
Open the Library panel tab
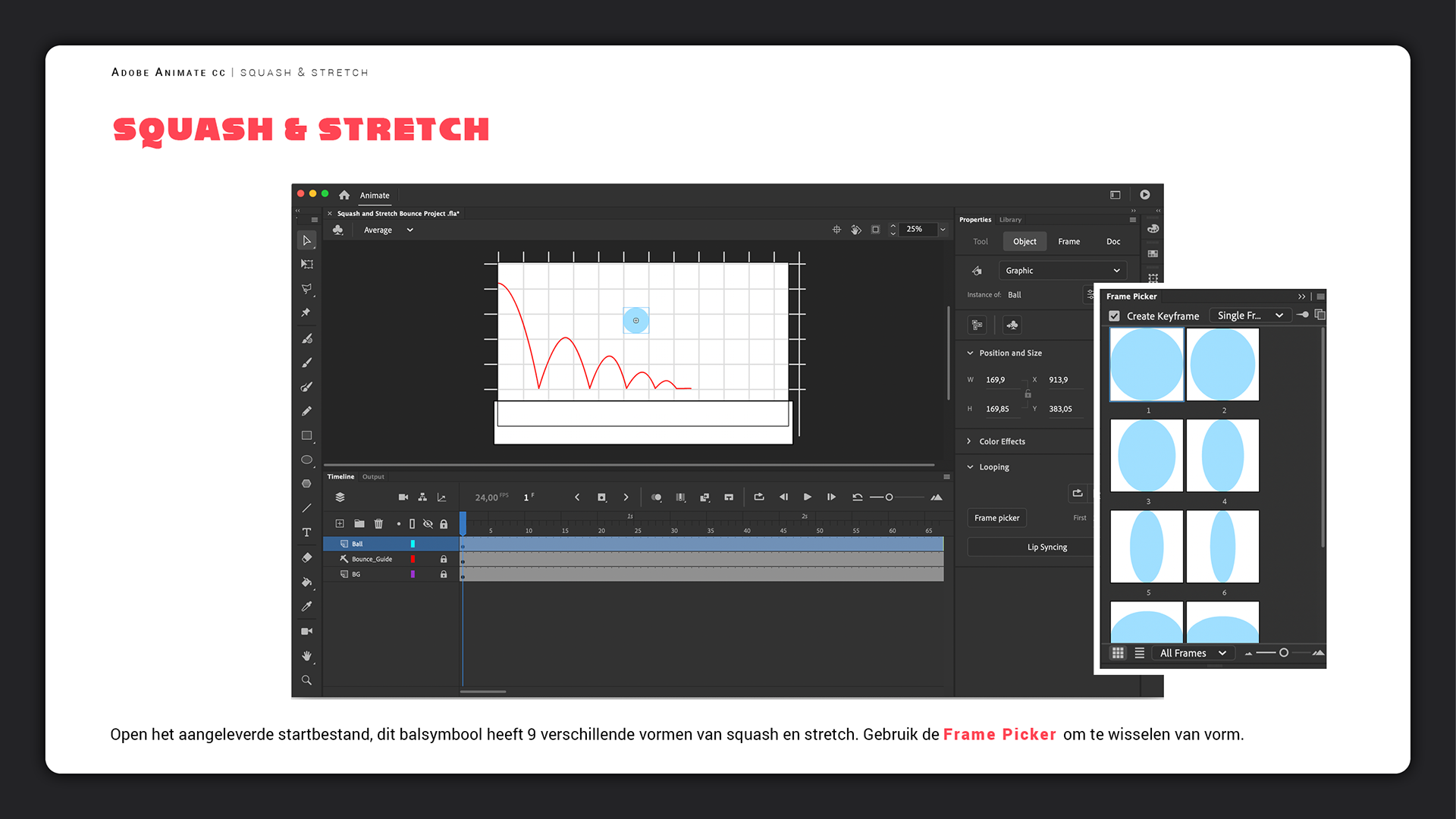click(x=1010, y=219)
